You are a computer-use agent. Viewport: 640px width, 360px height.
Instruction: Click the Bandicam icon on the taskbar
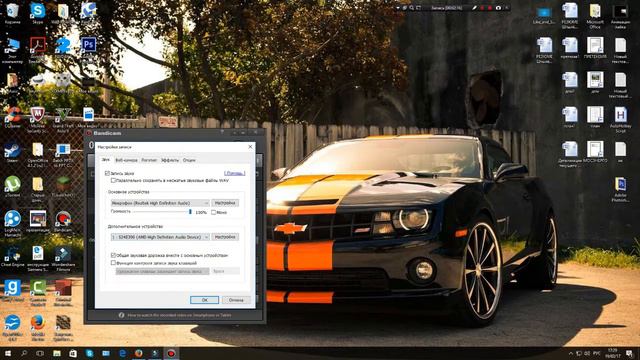[x=171, y=353]
